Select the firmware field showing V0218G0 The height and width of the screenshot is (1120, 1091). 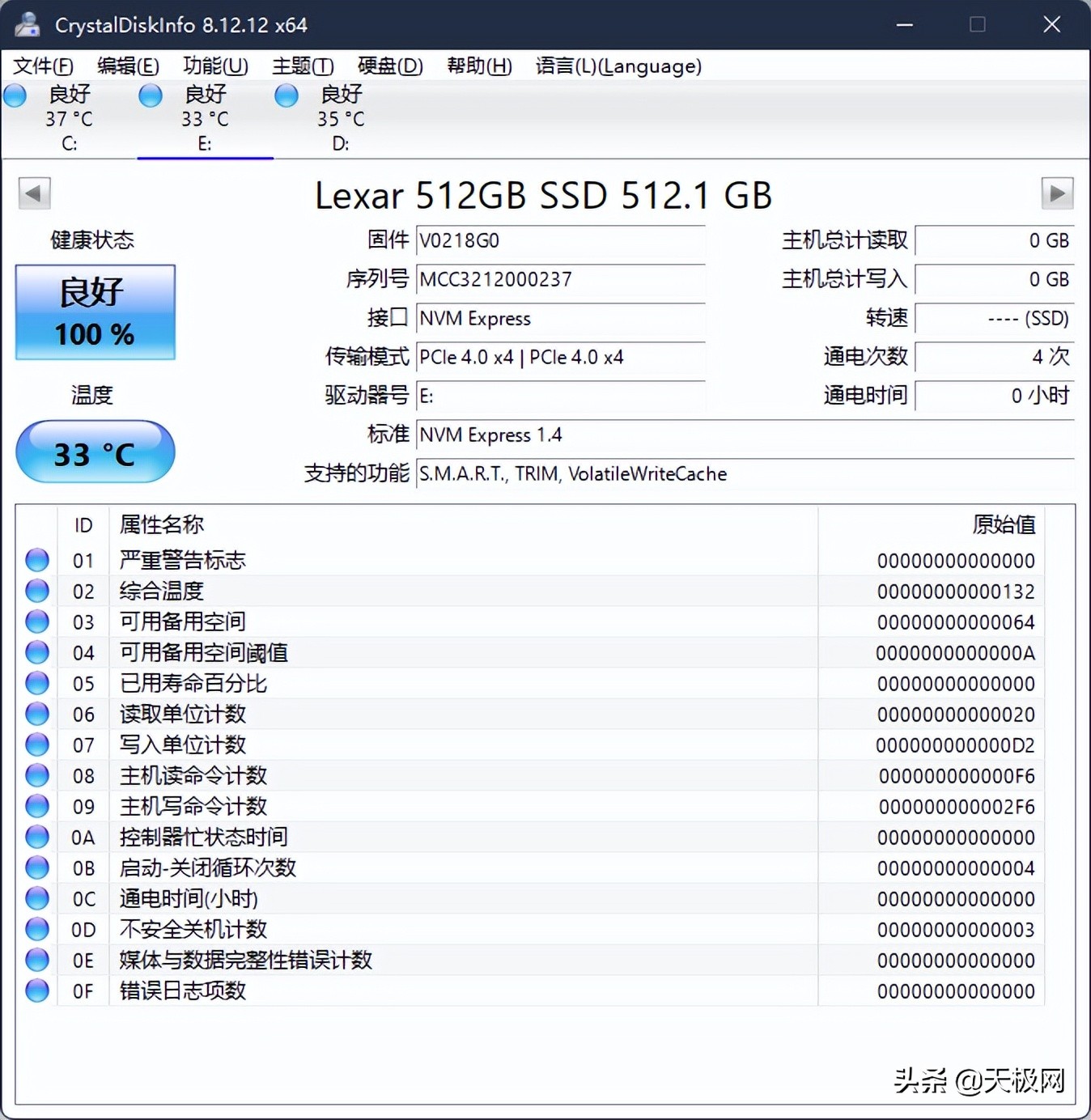558,240
